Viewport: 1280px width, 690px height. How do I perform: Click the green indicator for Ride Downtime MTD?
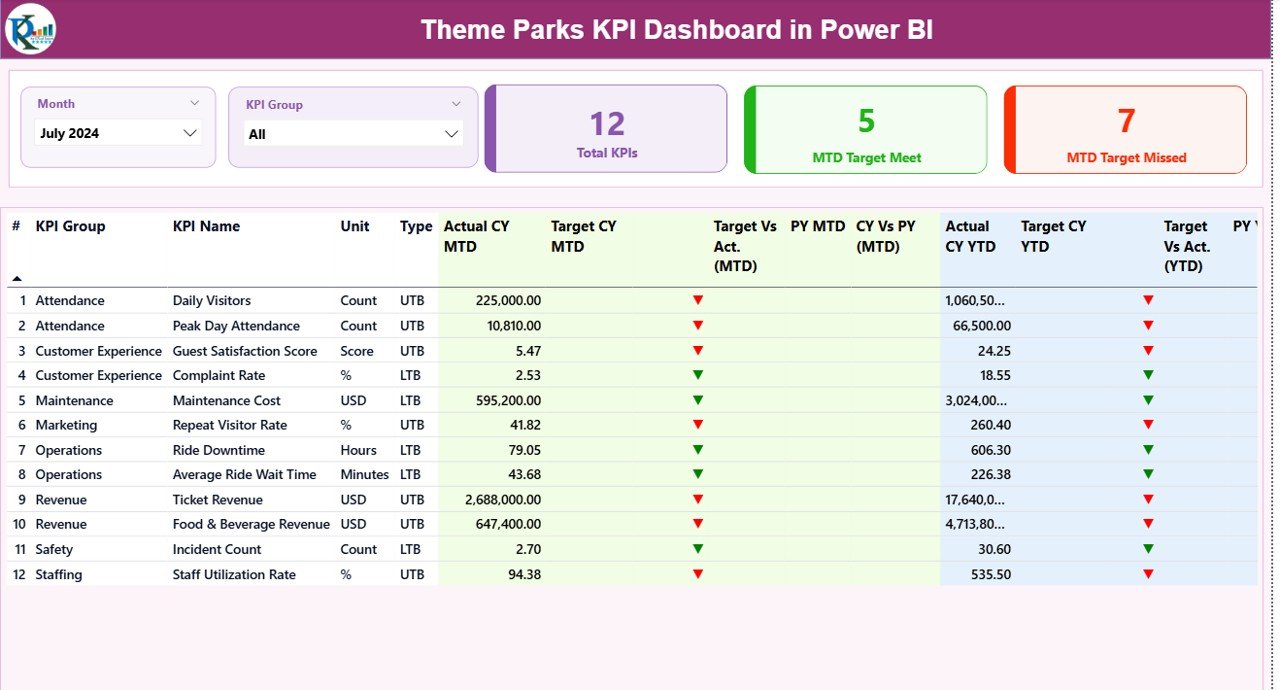tap(697, 449)
